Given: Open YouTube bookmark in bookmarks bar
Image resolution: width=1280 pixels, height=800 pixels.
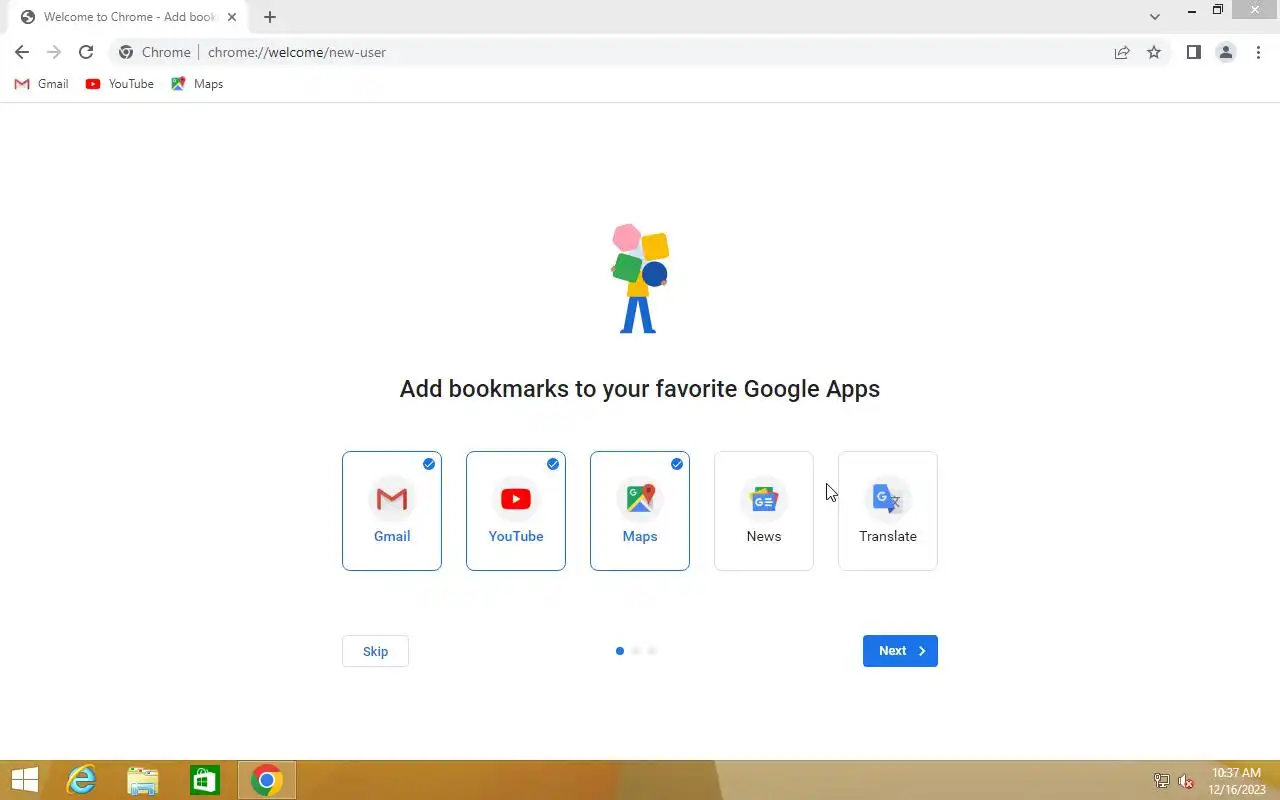Looking at the screenshot, I should click(120, 84).
